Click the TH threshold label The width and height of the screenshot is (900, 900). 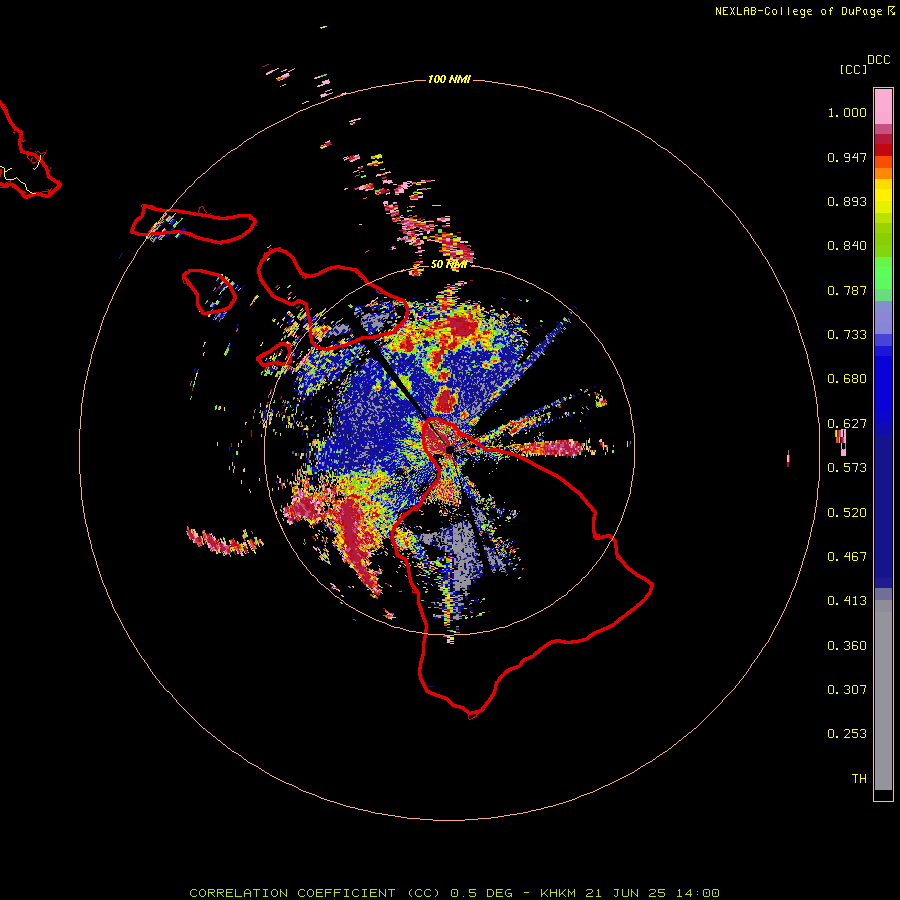point(859,779)
